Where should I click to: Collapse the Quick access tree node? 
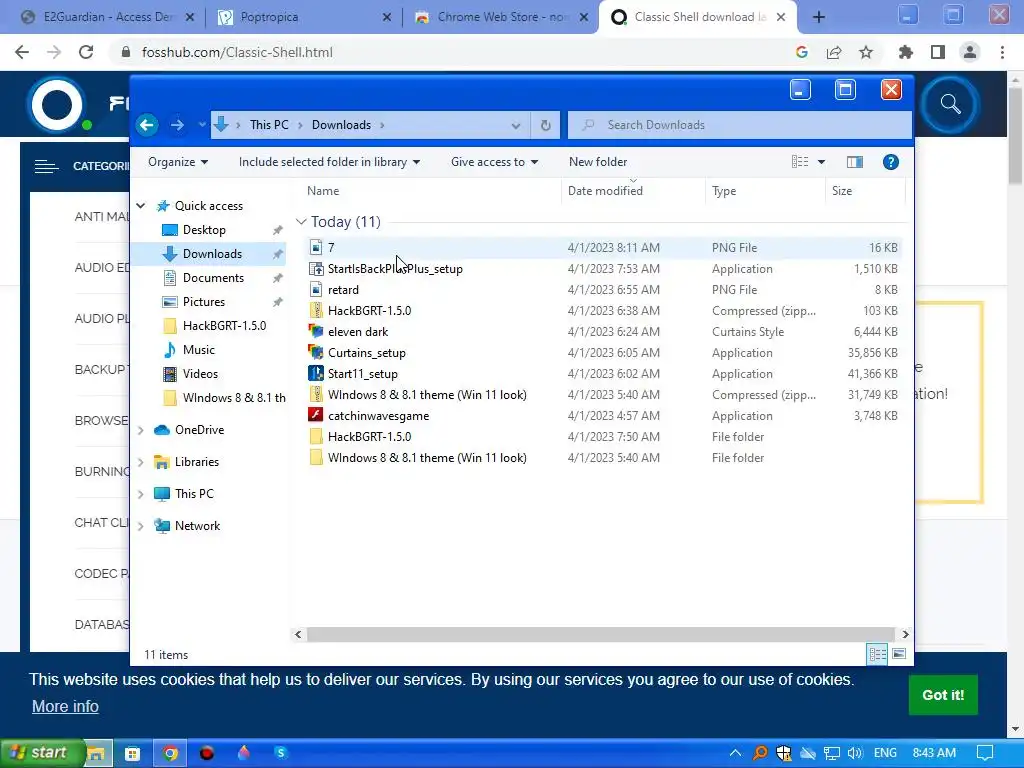point(140,206)
